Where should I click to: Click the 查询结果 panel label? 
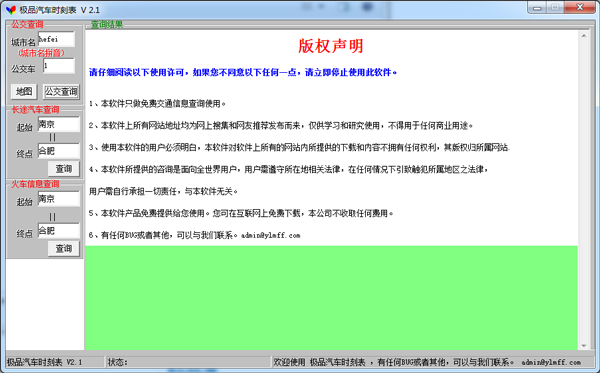(x=107, y=25)
